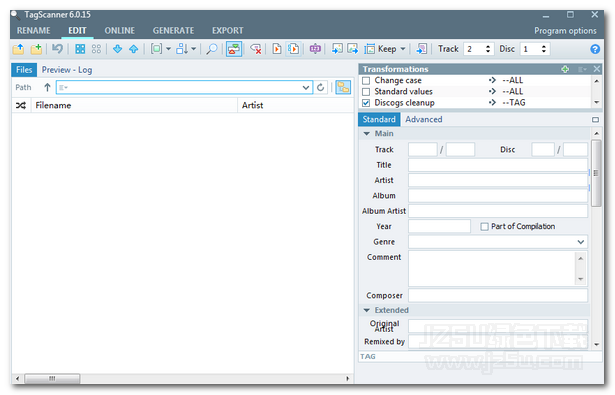The height and width of the screenshot is (395, 615).
Task: Enable the Change case checkbox
Action: coord(366,81)
